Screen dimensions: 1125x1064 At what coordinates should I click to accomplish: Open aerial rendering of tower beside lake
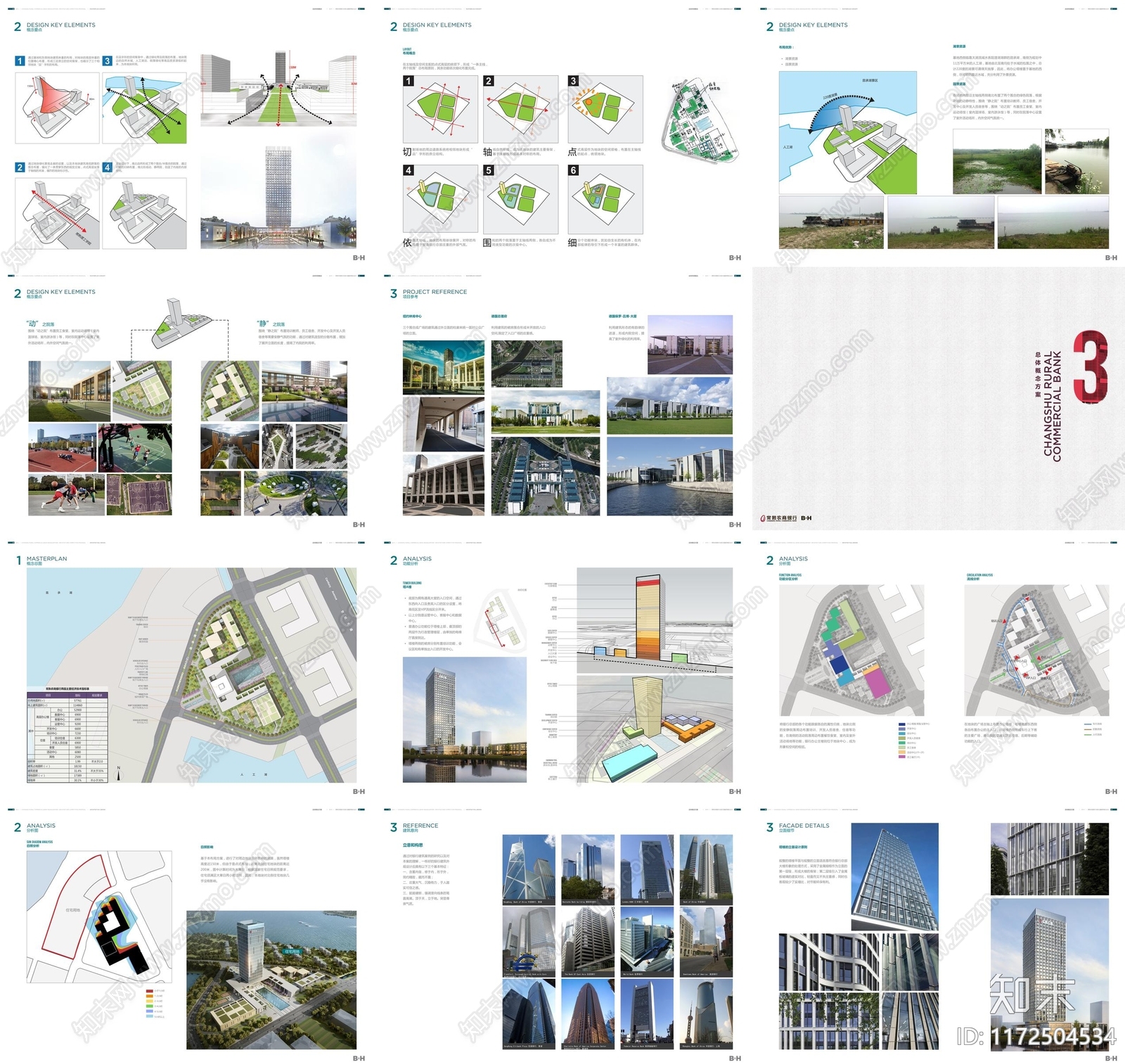(x=271, y=980)
